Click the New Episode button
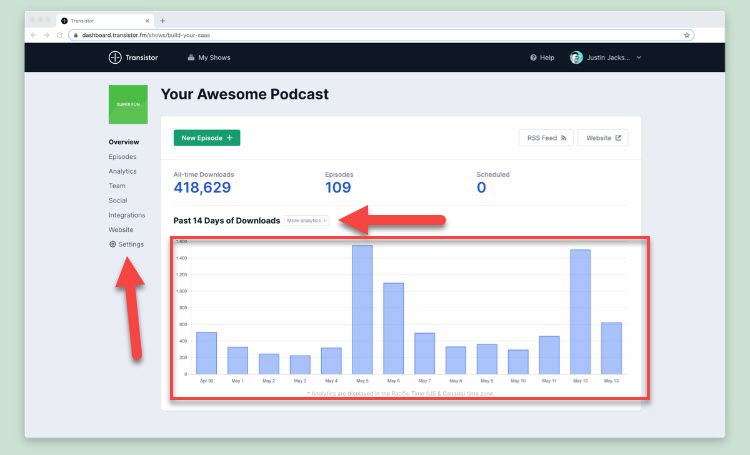The image size is (750, 455). (x=207, y=138)
